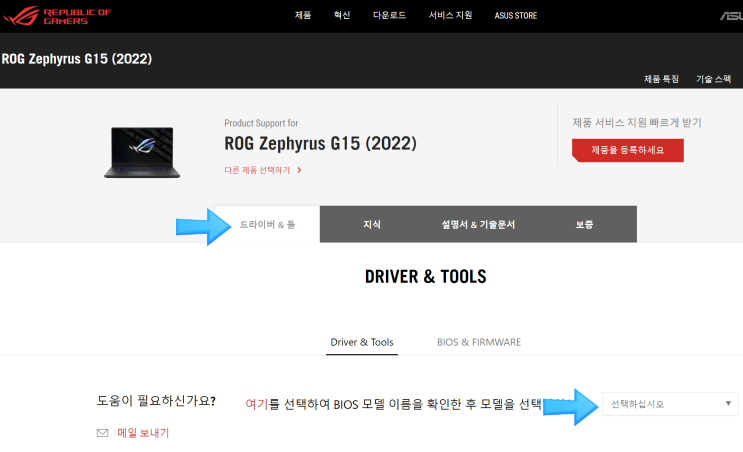Open the 서비스 지원 menu item
This screenshot has height=452, width=743.
click(x=450, y=15)
